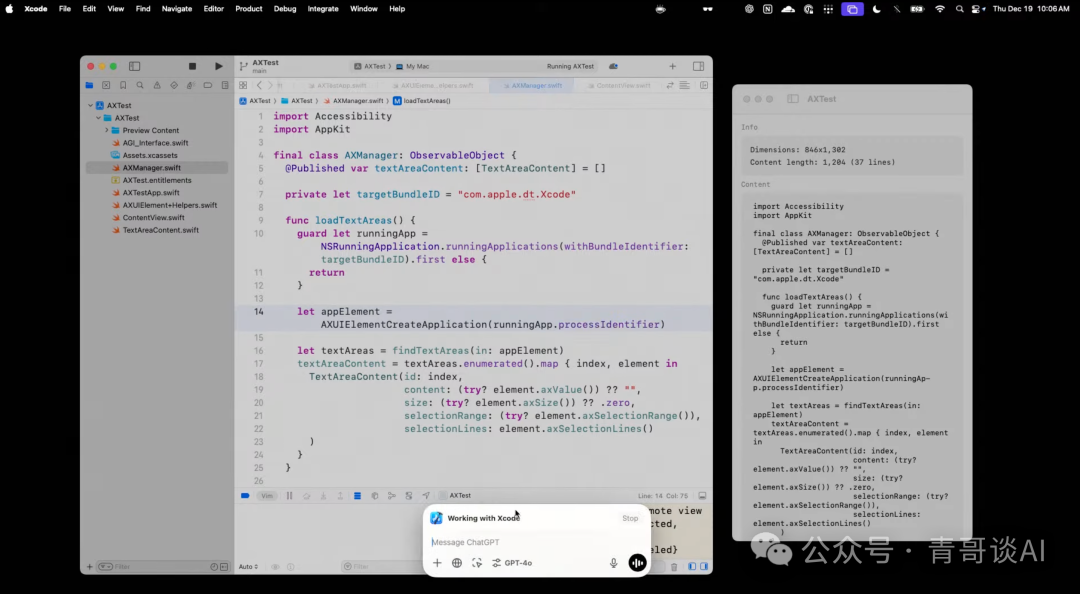Toggle the Xcode navigator sidebar
This screenshot has height=594, width=1080.
point(135,66)
